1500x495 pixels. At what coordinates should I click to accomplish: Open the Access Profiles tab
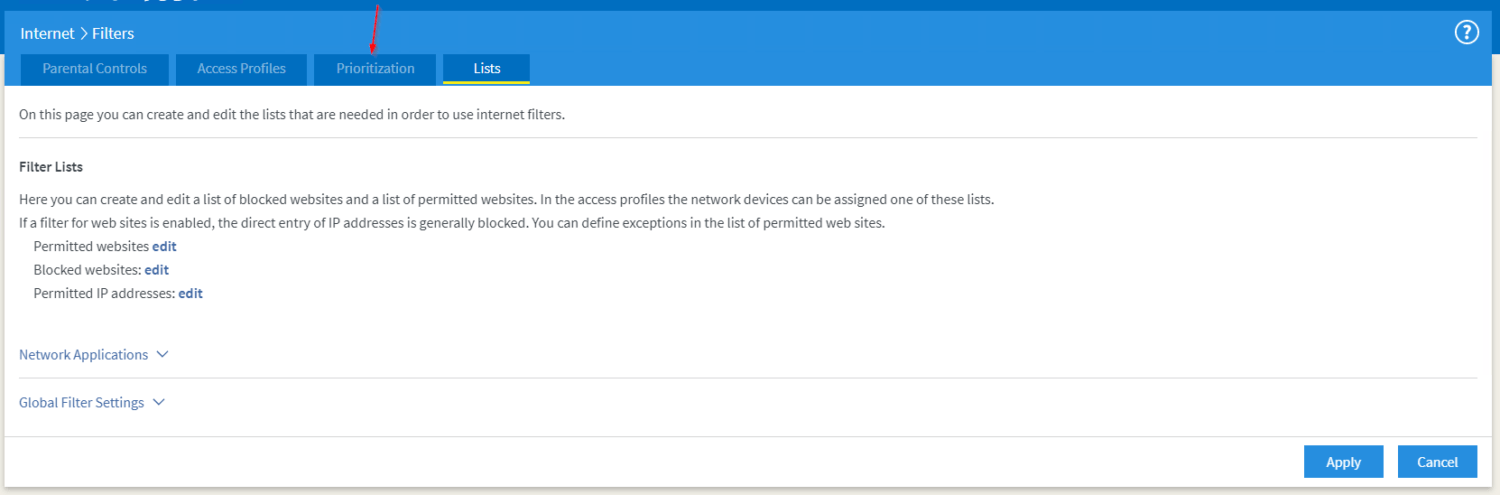tap(241, 69)
